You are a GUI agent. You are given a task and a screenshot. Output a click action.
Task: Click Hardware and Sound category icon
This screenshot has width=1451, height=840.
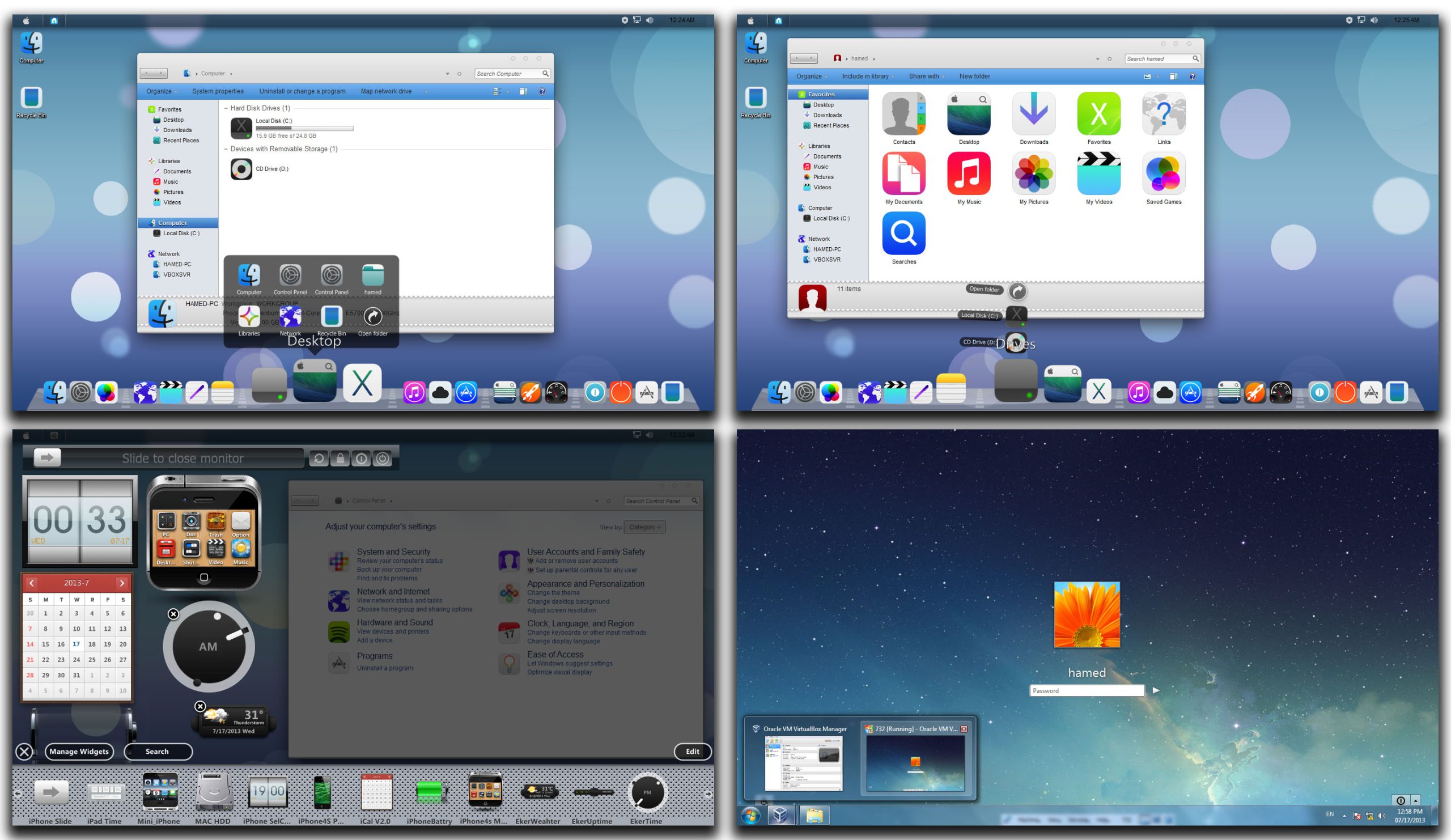[x=338, y=631]
